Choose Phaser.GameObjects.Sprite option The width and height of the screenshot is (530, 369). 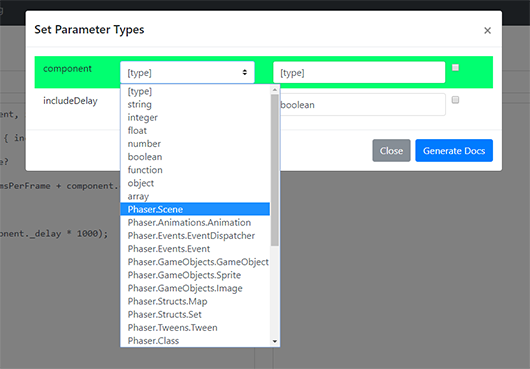click(195, 275)
